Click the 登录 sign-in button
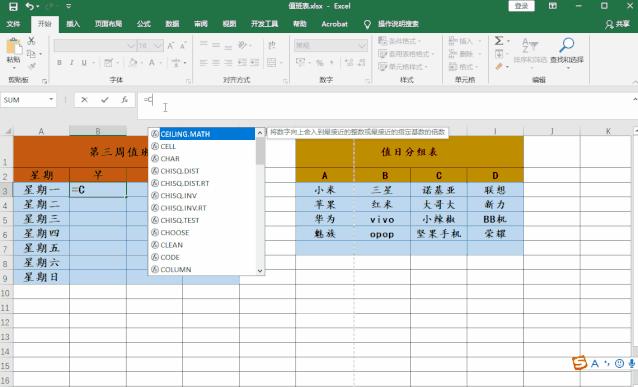This screenshot has width=638, height=387. (521, 6)
